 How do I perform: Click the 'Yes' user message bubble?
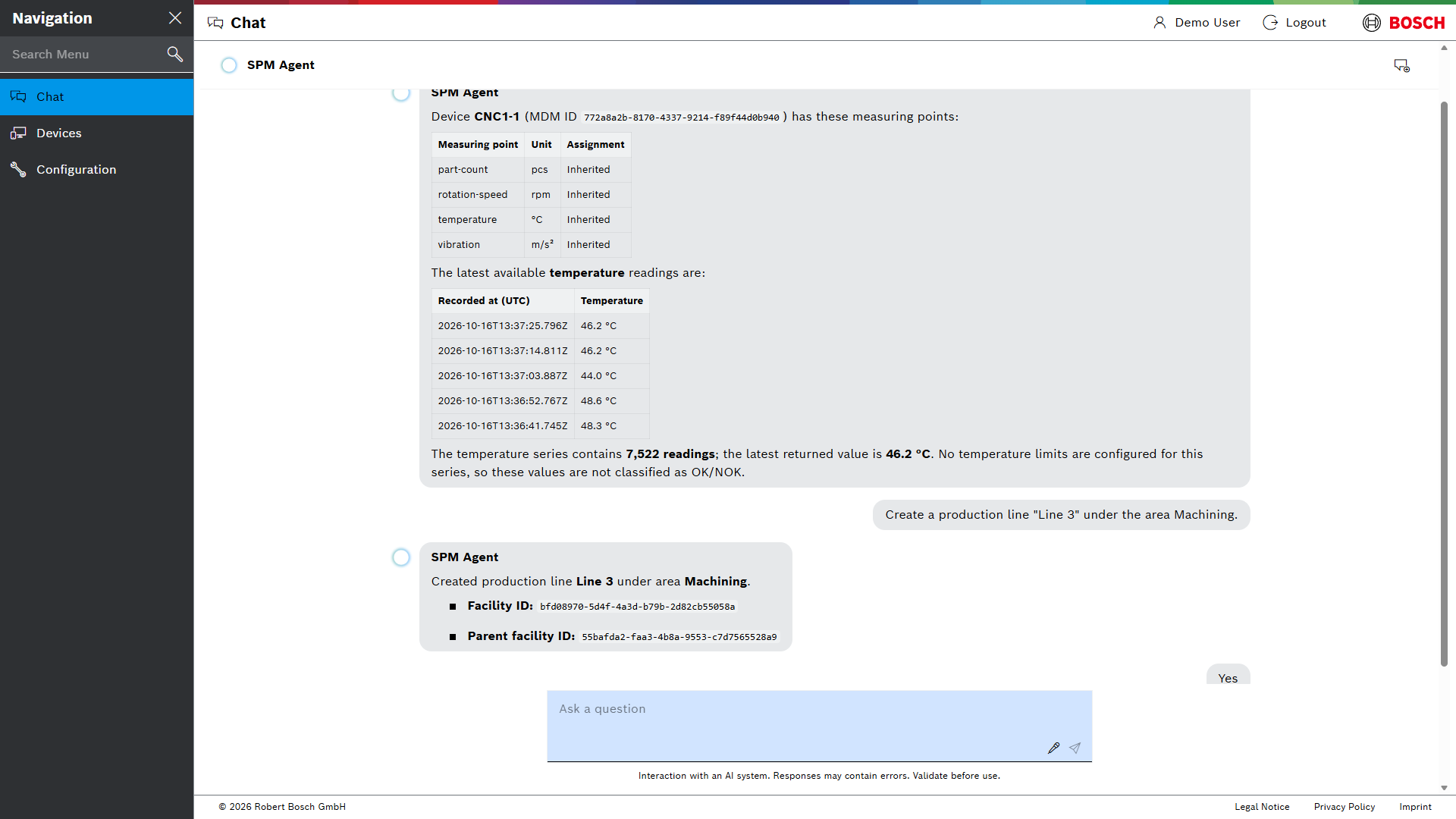click(1228, 674)
